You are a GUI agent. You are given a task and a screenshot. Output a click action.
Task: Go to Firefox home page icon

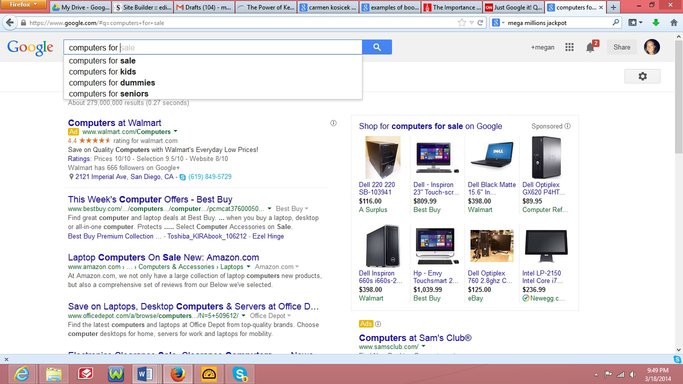pyautogui.click(x=673, y=23)
